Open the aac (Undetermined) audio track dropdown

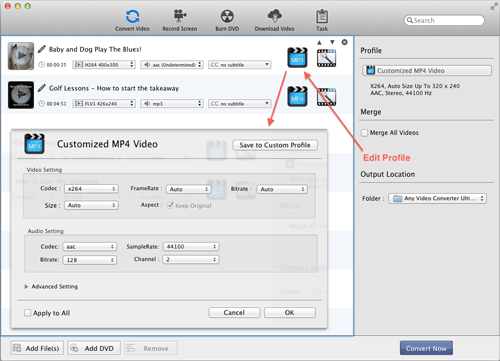pos(172,65)
